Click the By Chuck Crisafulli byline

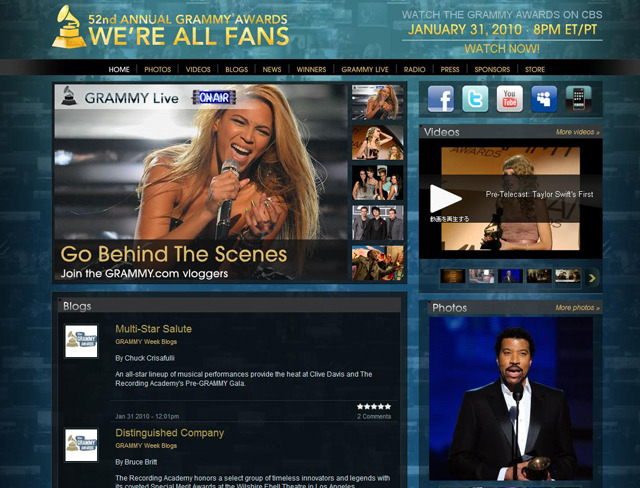(x=145, y=358)
